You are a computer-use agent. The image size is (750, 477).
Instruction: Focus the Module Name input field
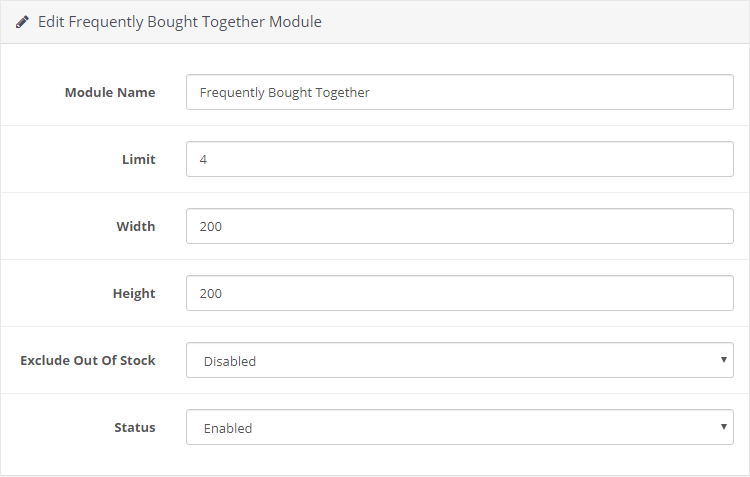click(460, 92)
